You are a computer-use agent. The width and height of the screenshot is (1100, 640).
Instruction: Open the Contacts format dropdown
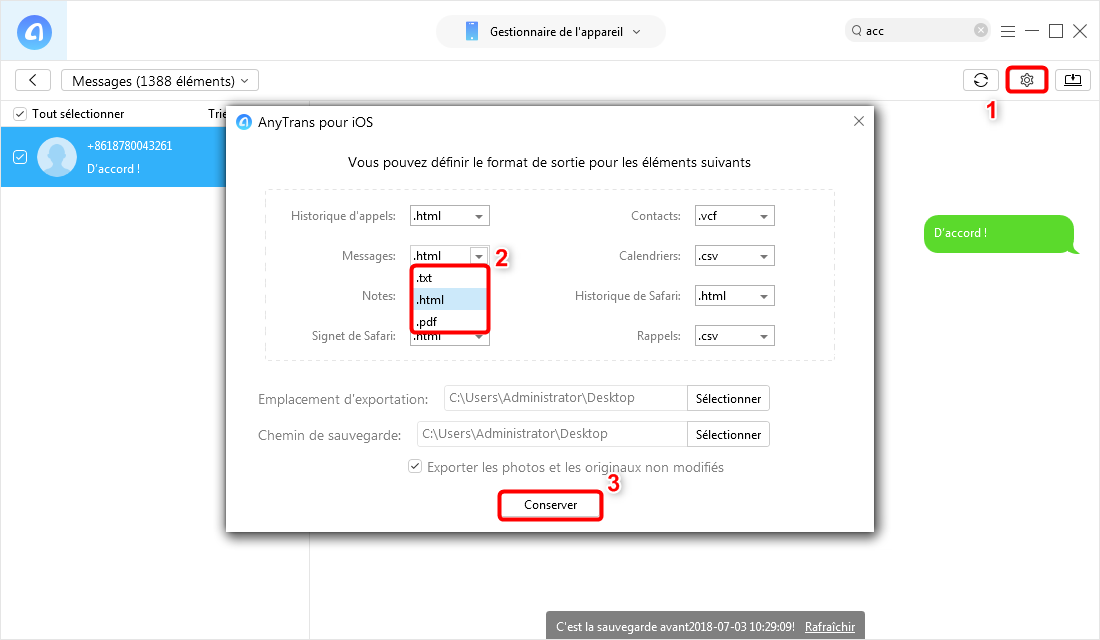735,216
